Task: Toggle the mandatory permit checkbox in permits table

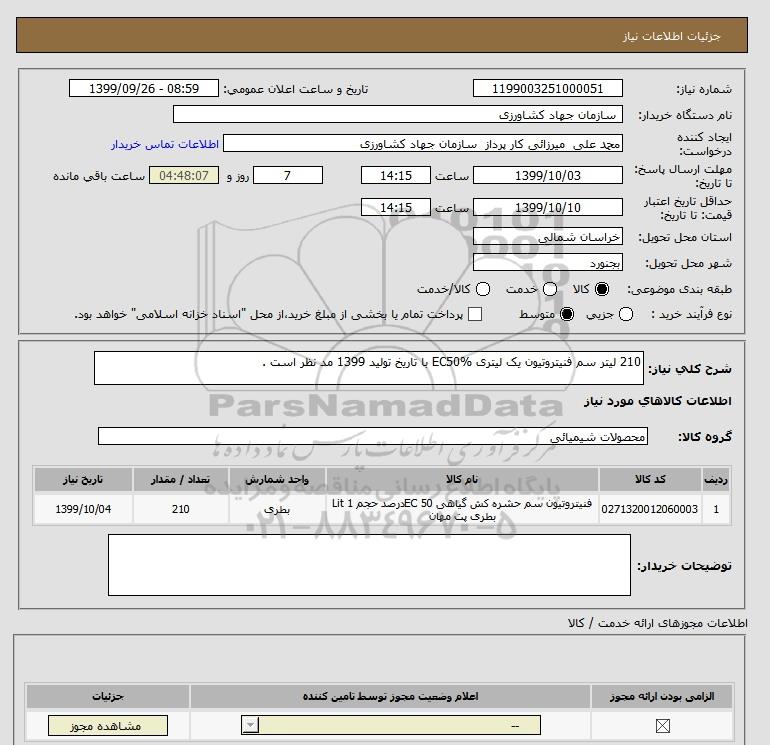Action: click(661, 727)
